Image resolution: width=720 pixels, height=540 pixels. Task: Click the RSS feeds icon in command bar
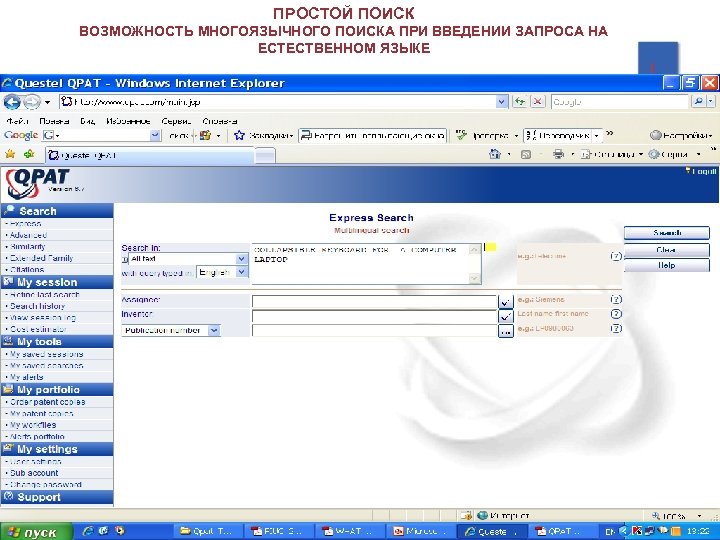point(526,155)
